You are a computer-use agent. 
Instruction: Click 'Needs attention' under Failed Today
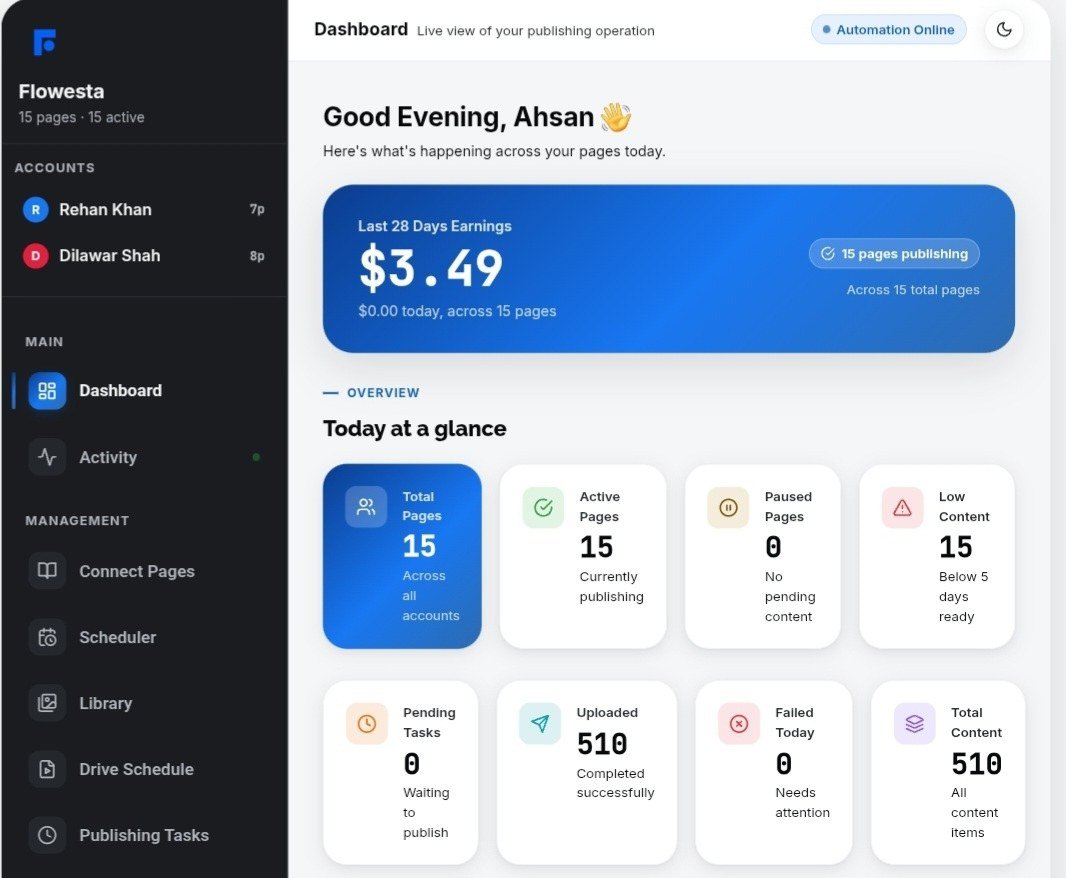(802, 803)
